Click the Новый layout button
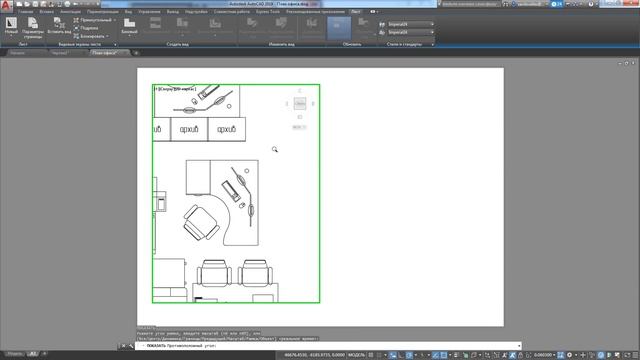 click(x=11, y=26)
